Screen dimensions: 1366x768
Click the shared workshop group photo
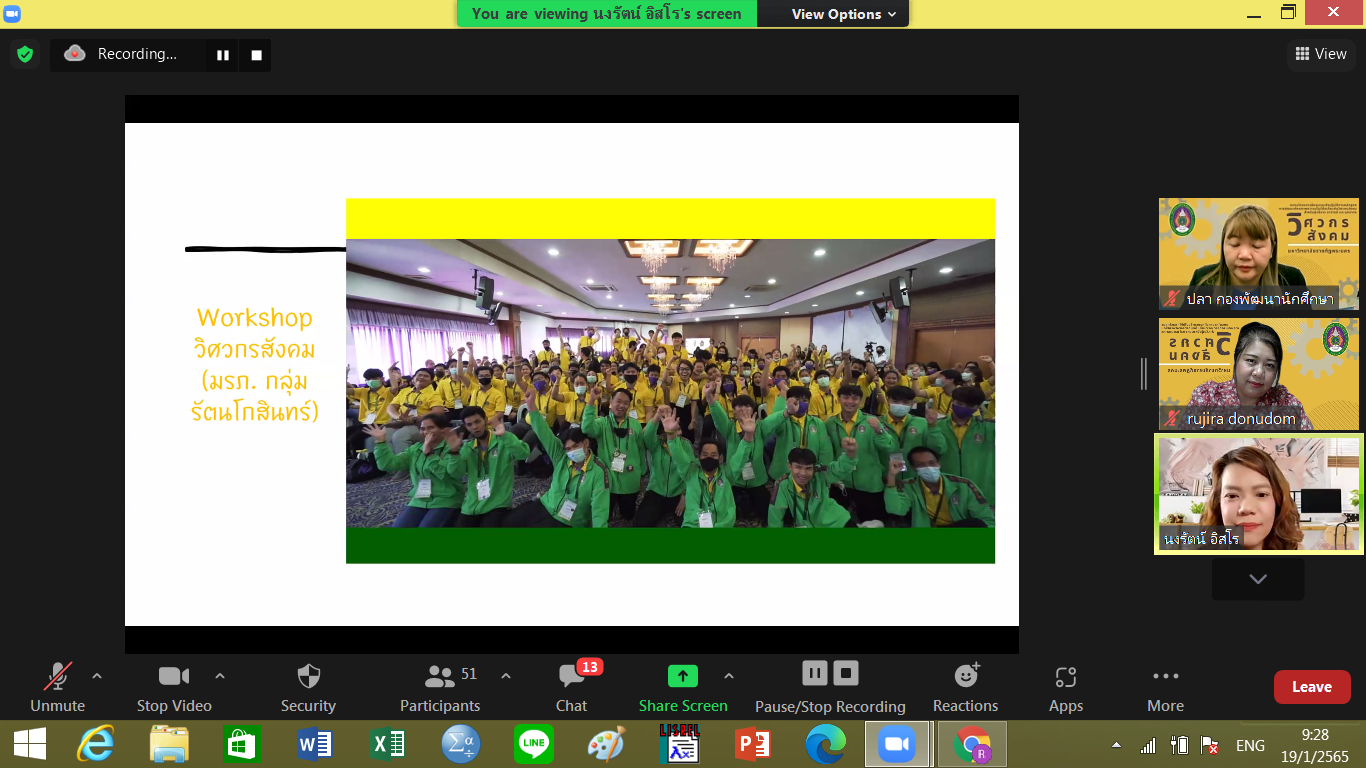[670, 383]
